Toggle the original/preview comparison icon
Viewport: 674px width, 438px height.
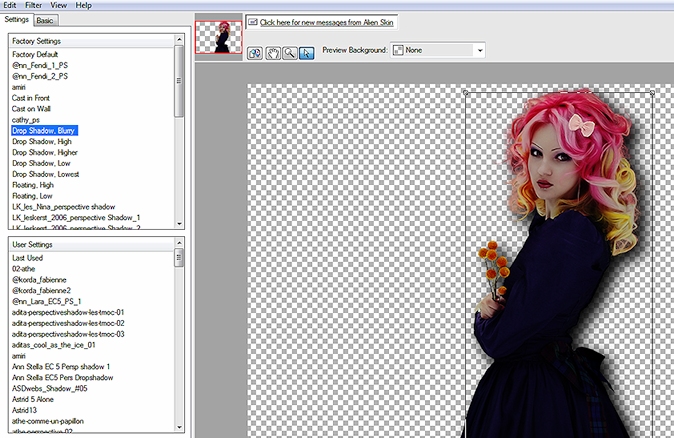click(255, 53)
